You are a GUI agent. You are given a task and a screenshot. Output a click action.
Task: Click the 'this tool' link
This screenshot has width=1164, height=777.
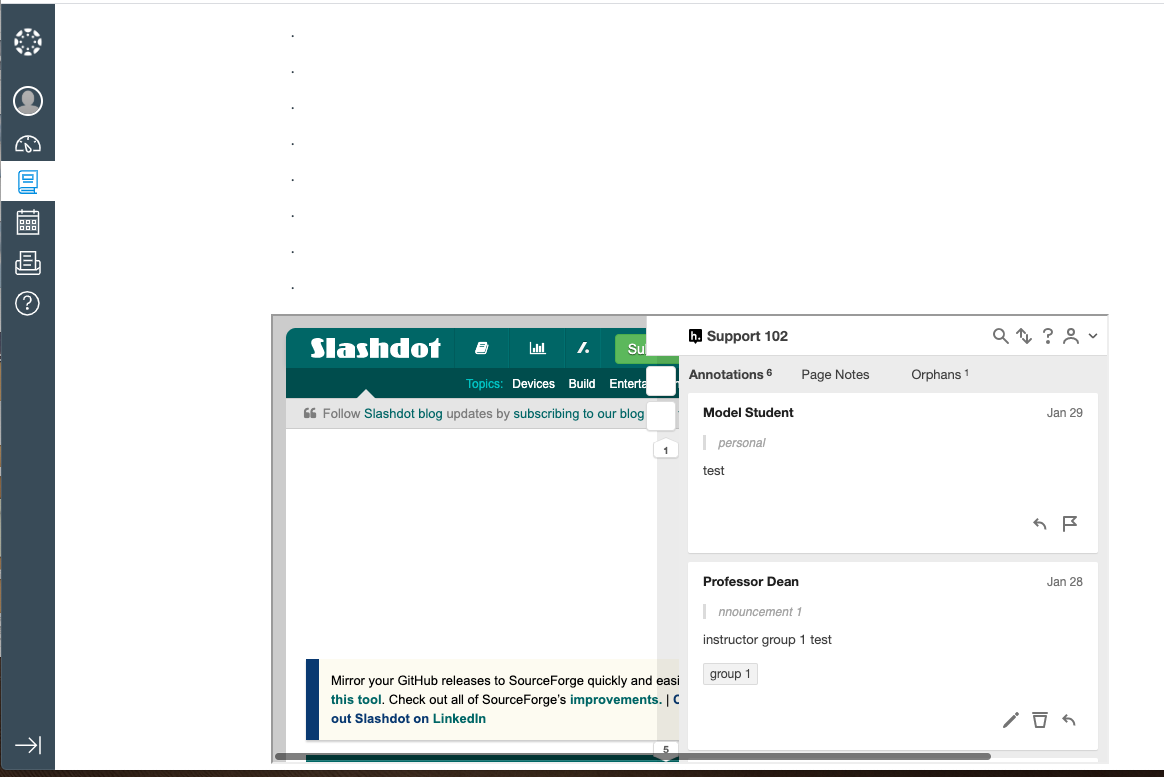(x=356, y=700)
